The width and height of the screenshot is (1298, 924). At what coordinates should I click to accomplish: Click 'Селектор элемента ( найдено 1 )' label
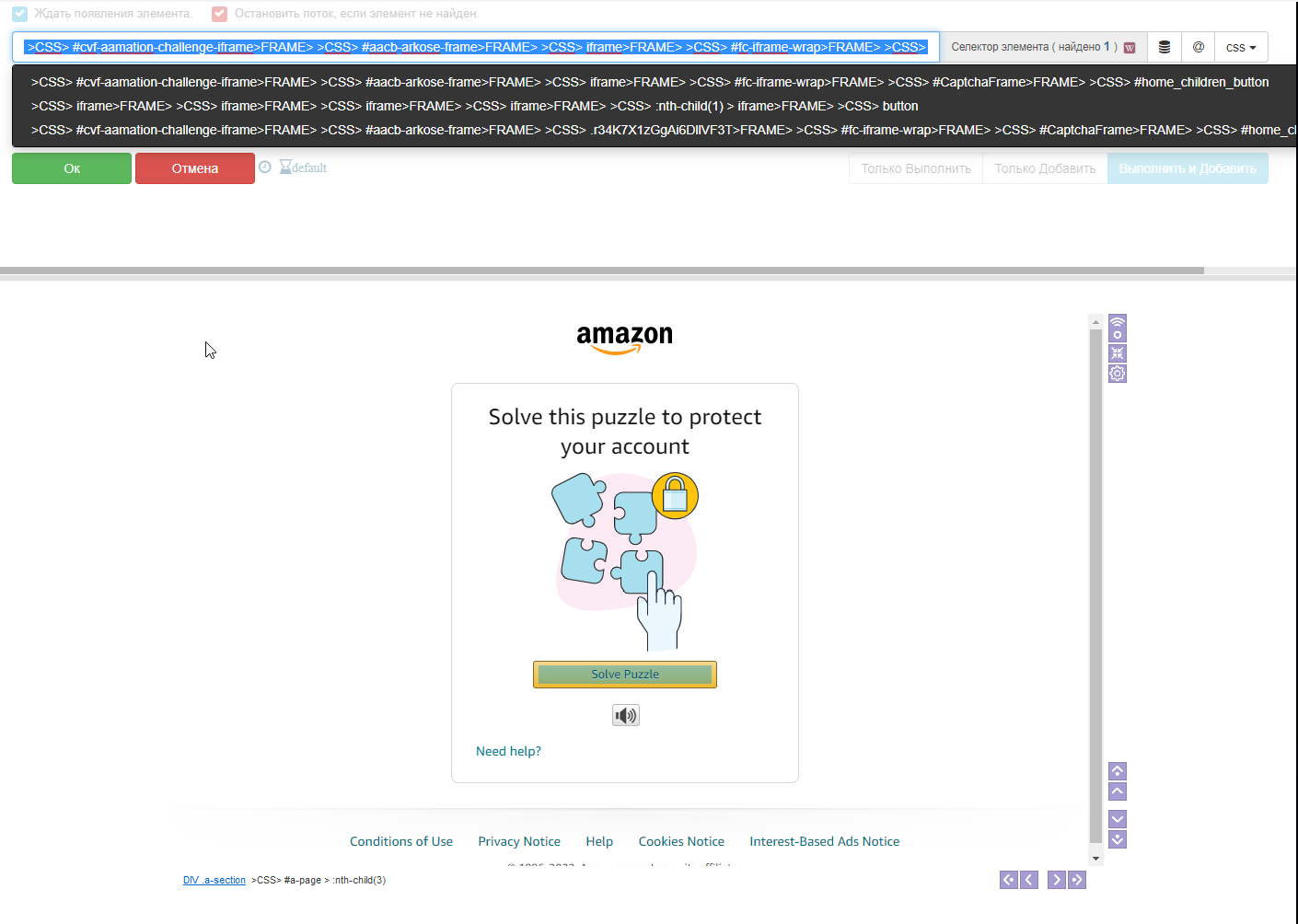pyautogui.click(x=1034, y=47)
